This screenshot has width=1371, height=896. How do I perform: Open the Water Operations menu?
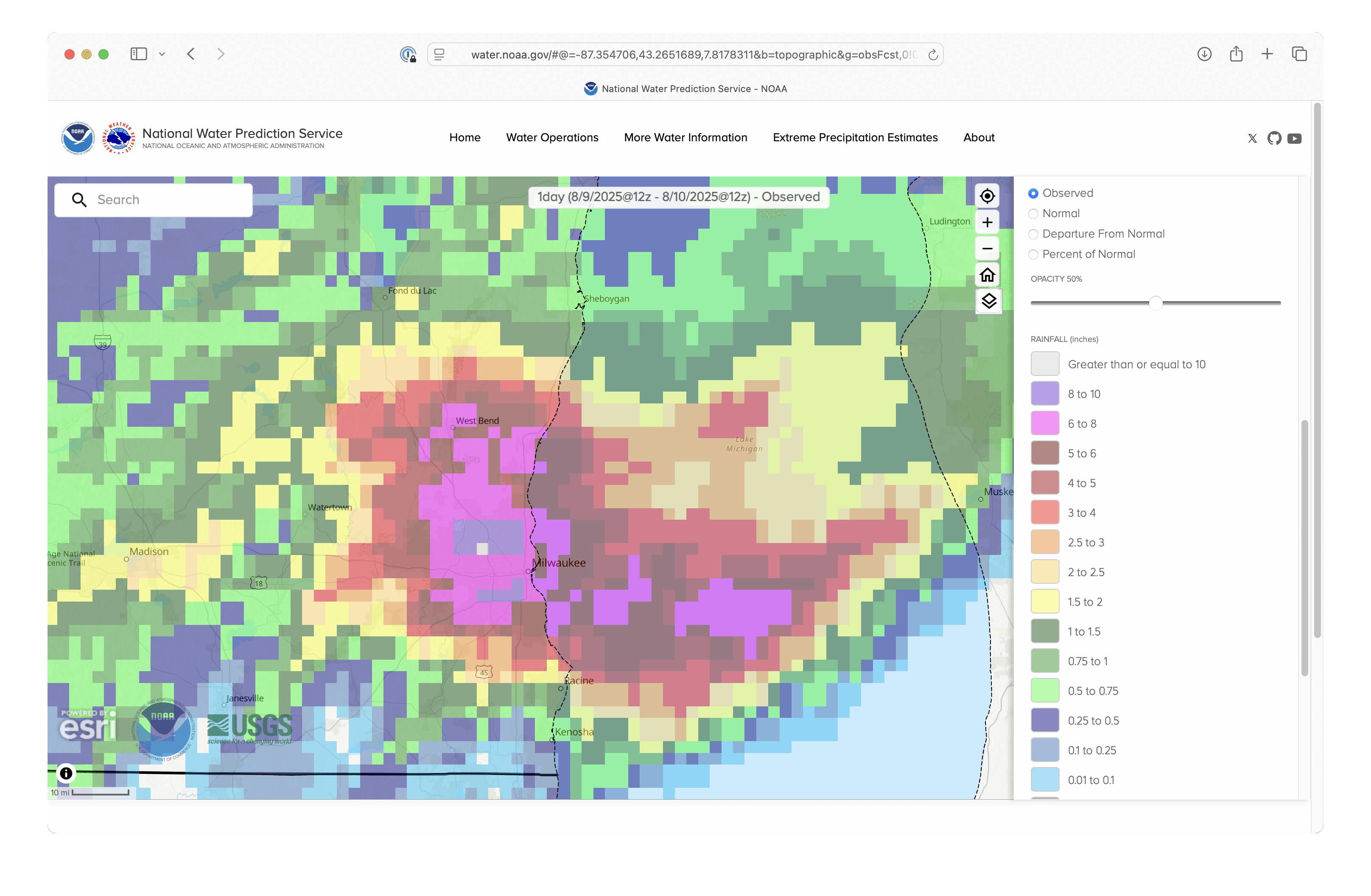tap(552, 137)
